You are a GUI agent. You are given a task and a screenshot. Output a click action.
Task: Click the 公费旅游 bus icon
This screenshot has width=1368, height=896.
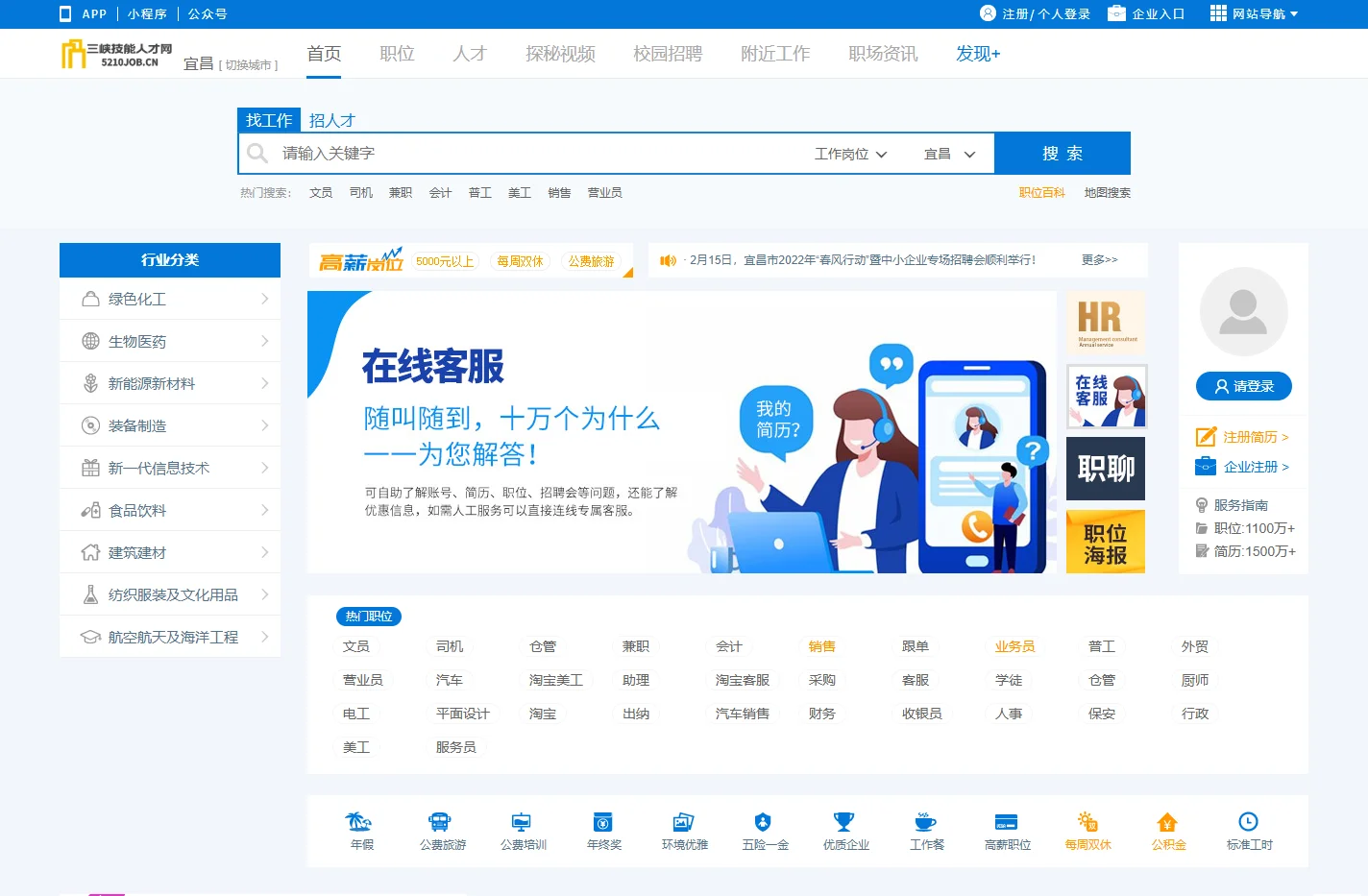440,821
